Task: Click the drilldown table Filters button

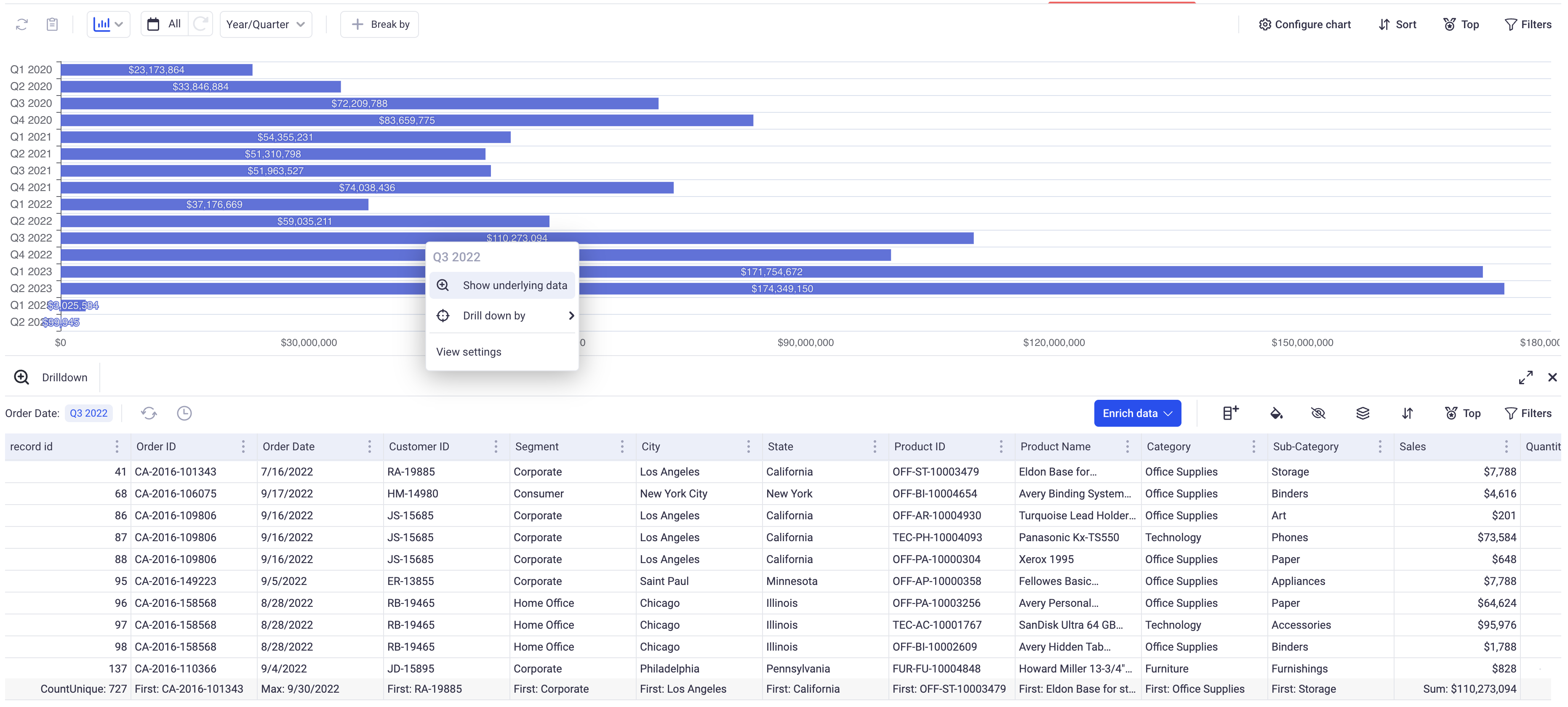Action: pyautogui.click(x=1527, y=414)
